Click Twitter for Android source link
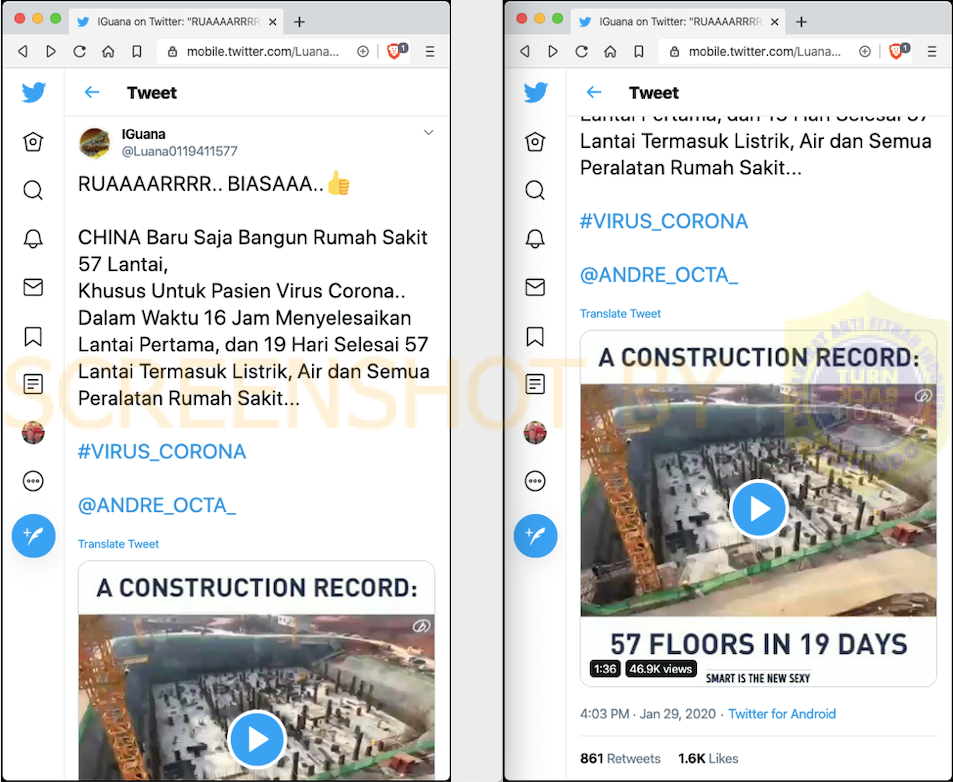The height and width of the screenshot is (782, 953). click(782, 714)
